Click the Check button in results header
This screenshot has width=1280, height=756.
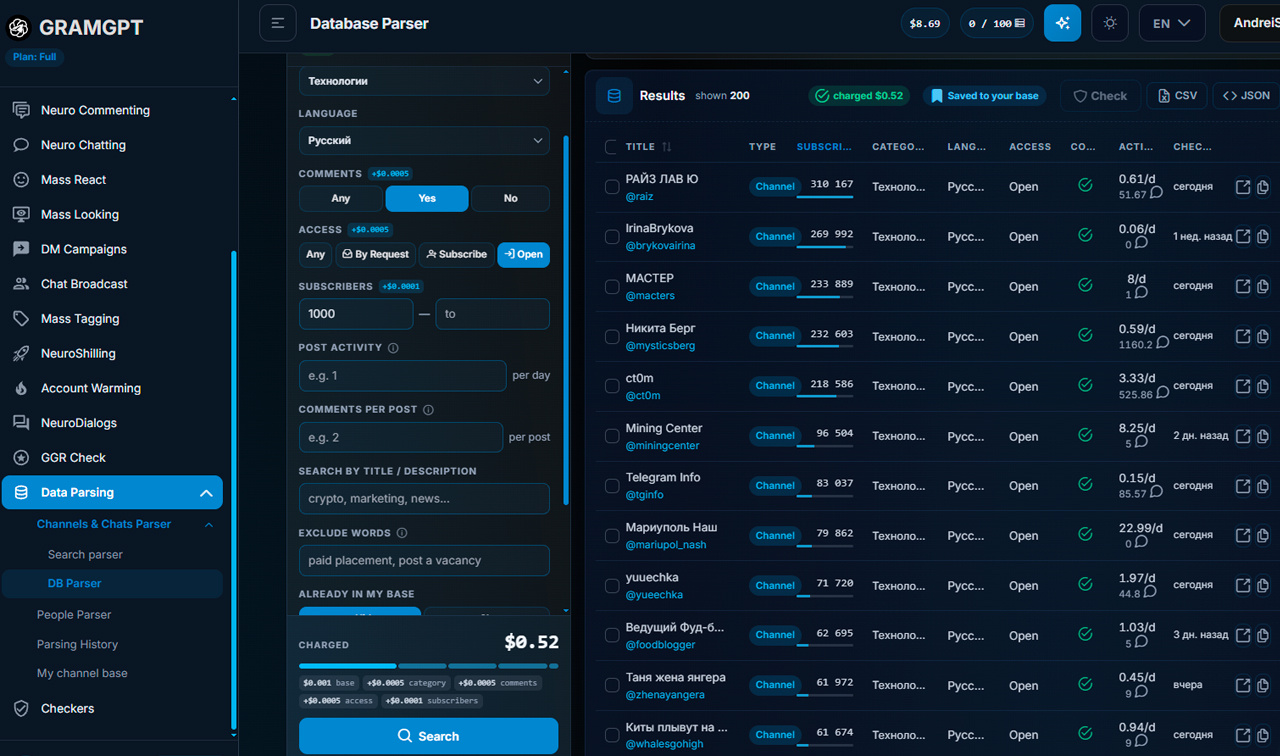click(1100, 96)
